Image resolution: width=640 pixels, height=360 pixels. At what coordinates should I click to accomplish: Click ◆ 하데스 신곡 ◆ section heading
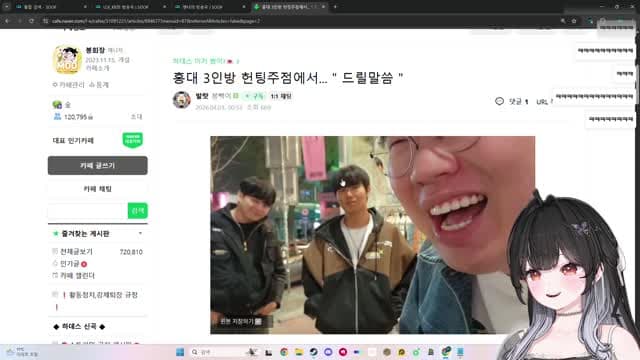[79, 327]
